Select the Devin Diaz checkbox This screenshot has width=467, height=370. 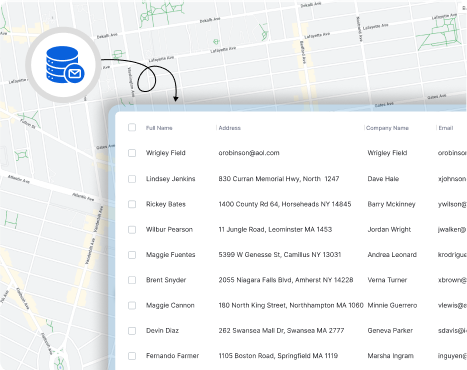point(132,331)
